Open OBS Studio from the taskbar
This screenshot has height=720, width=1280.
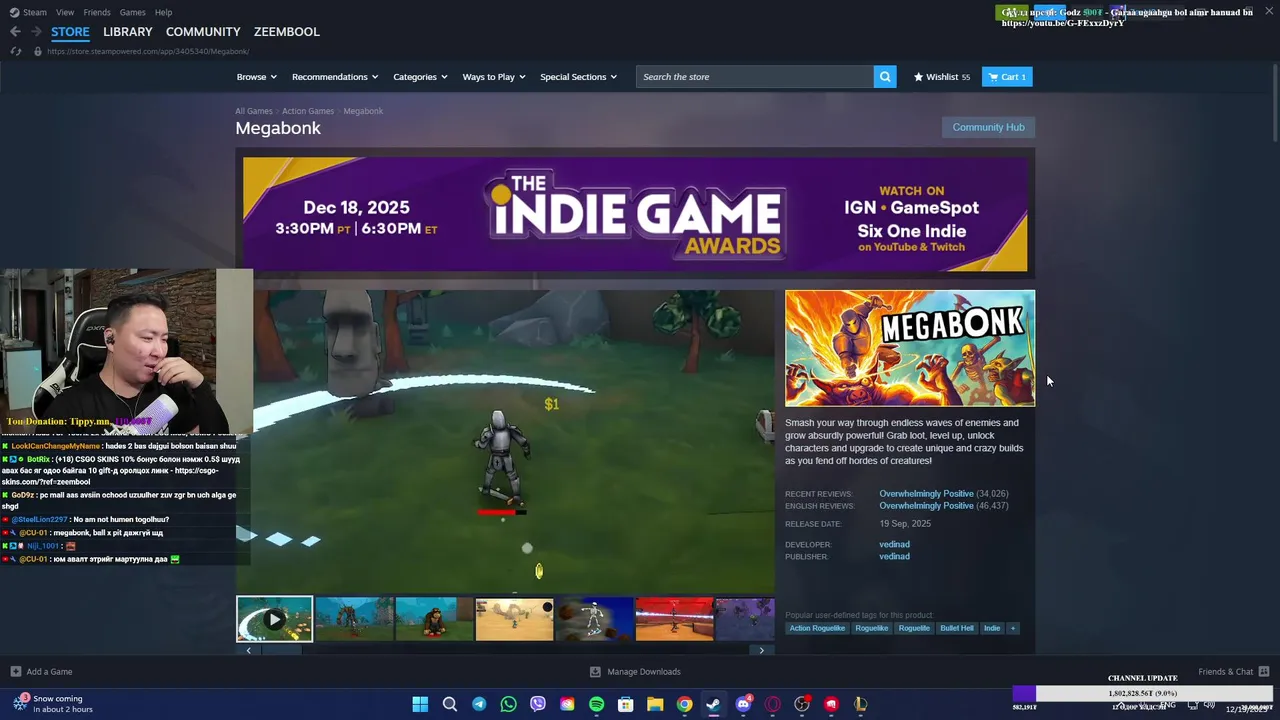click(x=801, y=704)
